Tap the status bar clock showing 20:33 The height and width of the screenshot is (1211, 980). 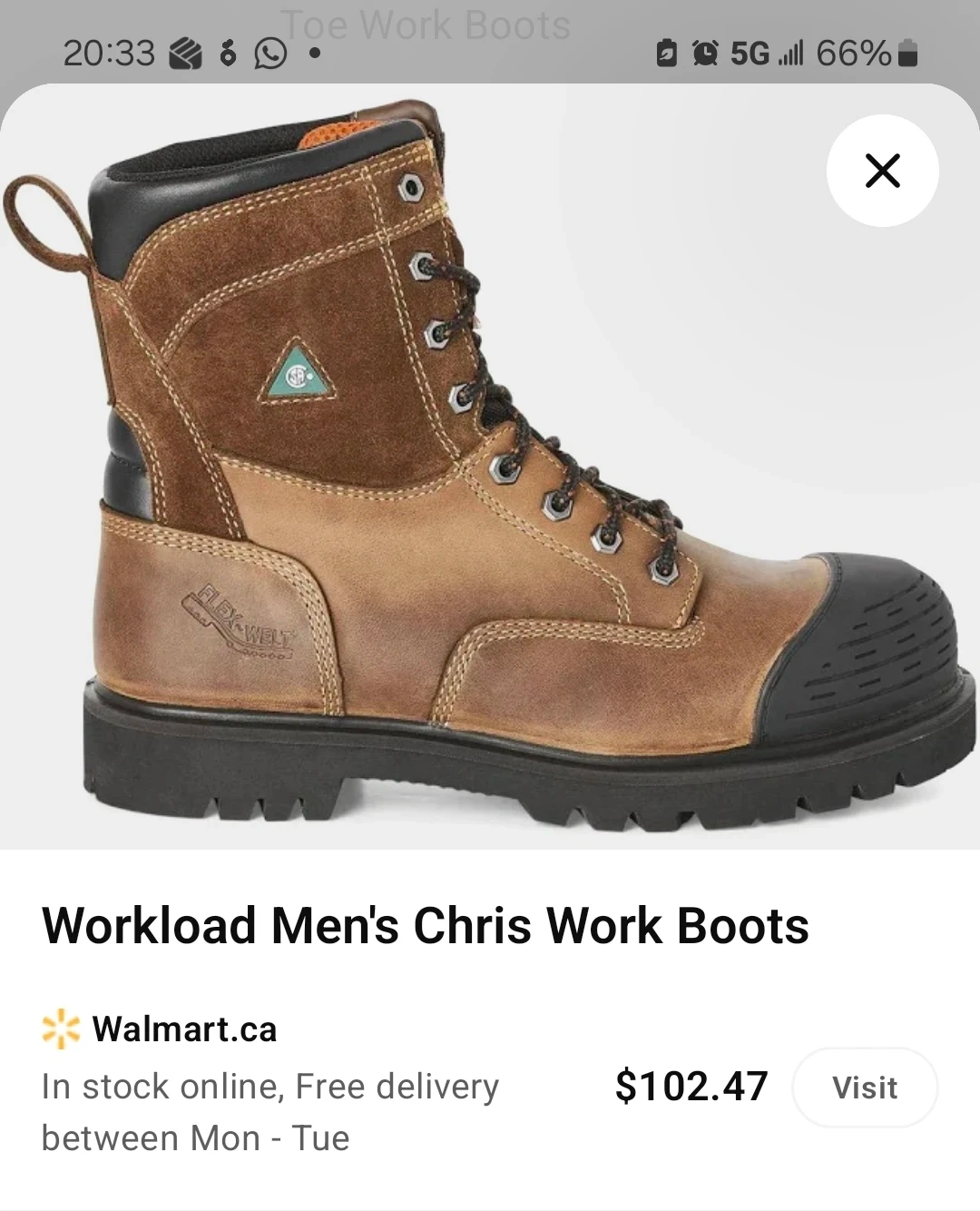109,54
